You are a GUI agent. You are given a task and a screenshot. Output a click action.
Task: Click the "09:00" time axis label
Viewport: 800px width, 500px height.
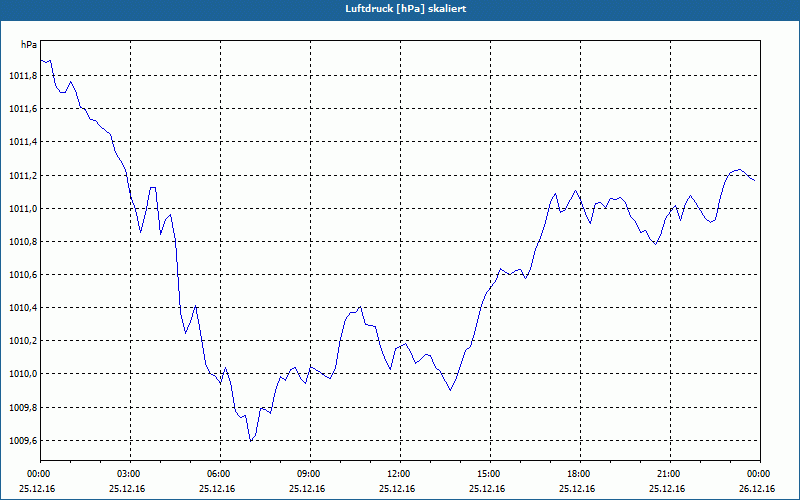coord(307,474)
